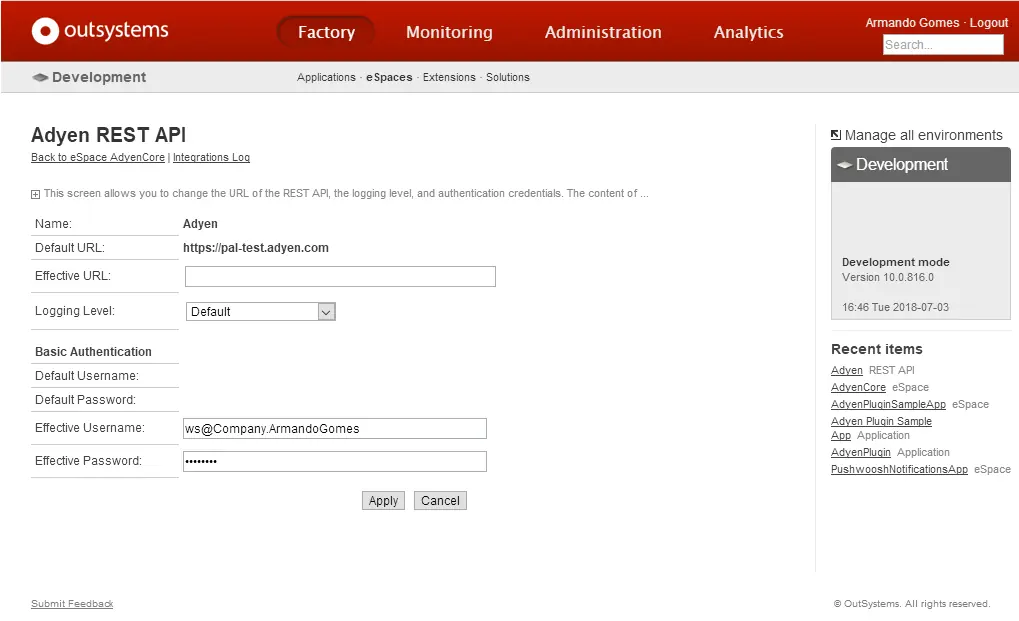Open the Logging Level dropdown
This screenshot has height=621, width=1019.
tap(261, 312)
